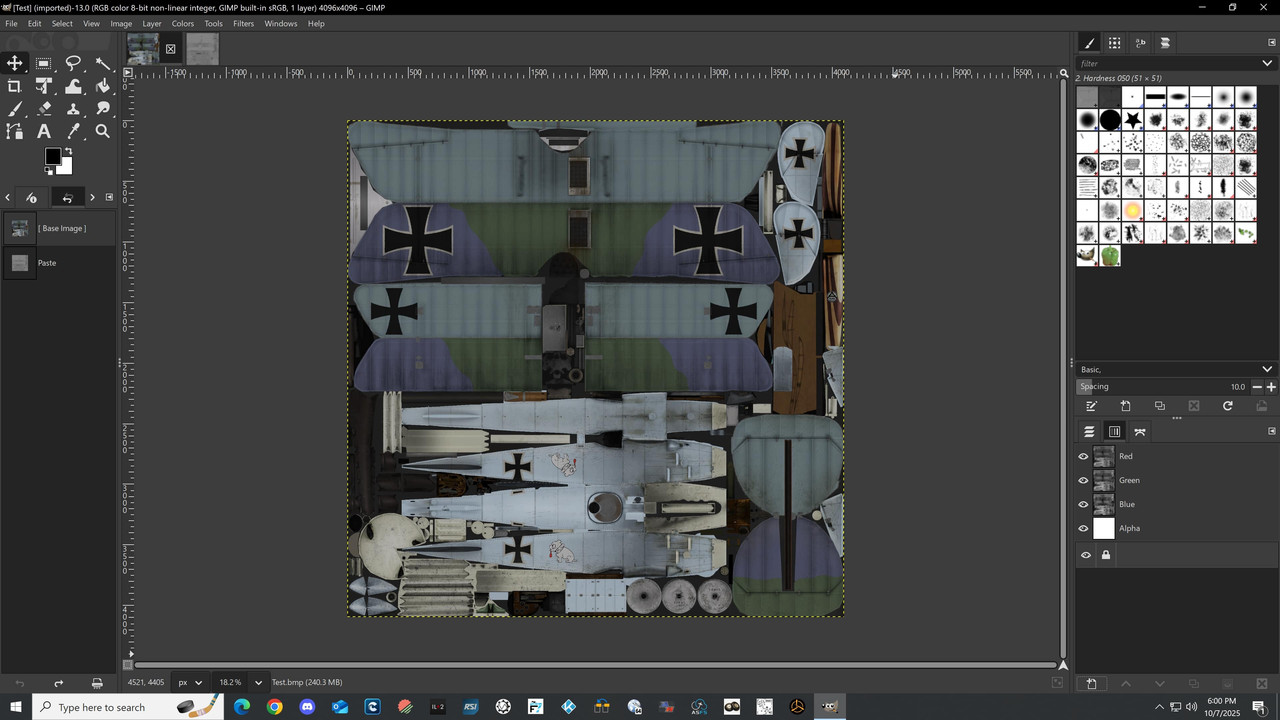Select the Move tool in the toolbox
This screenshot has height=720, width=1280.
(14, 63)
